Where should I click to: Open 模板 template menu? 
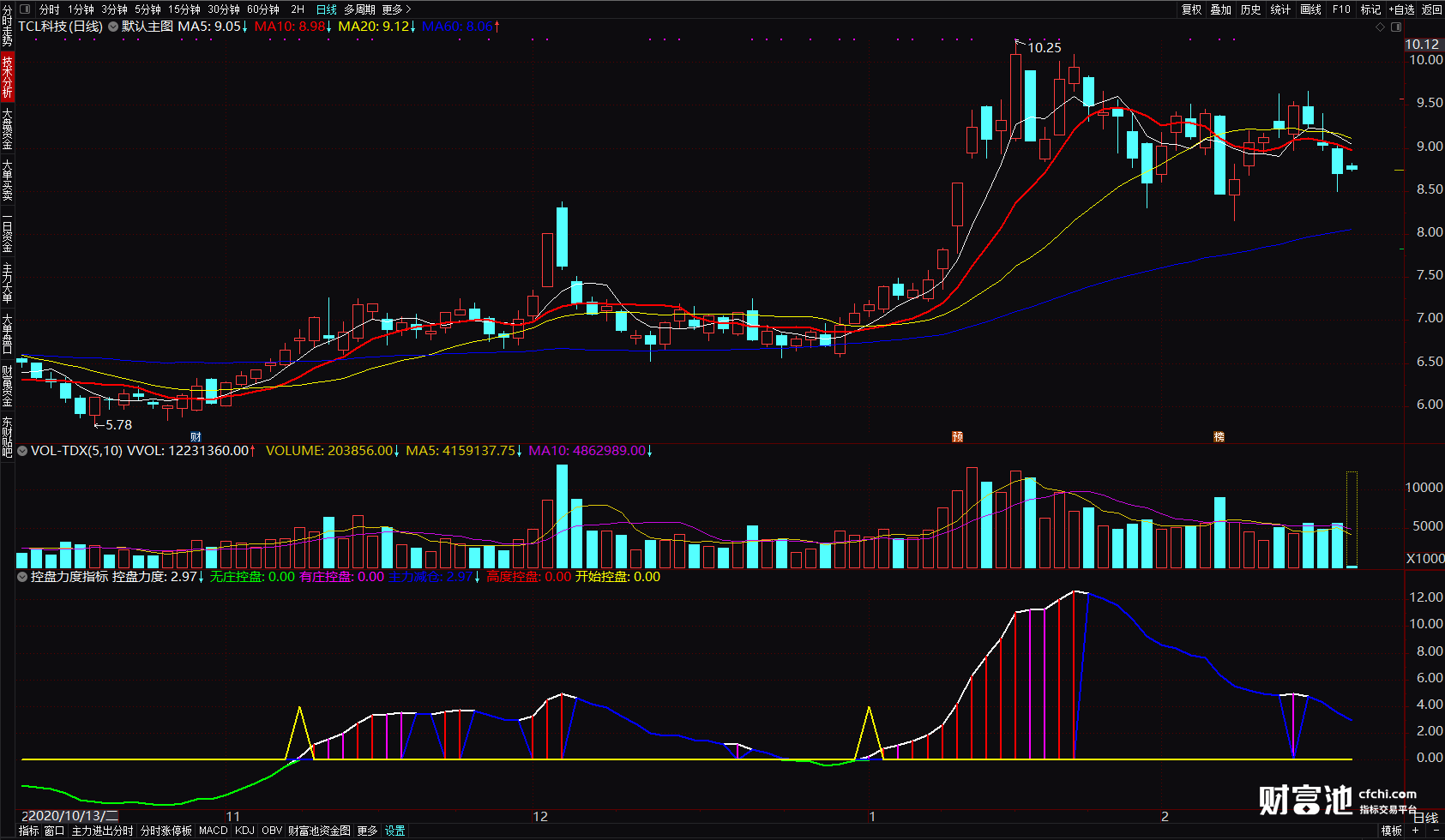(x=1391, y=831)
